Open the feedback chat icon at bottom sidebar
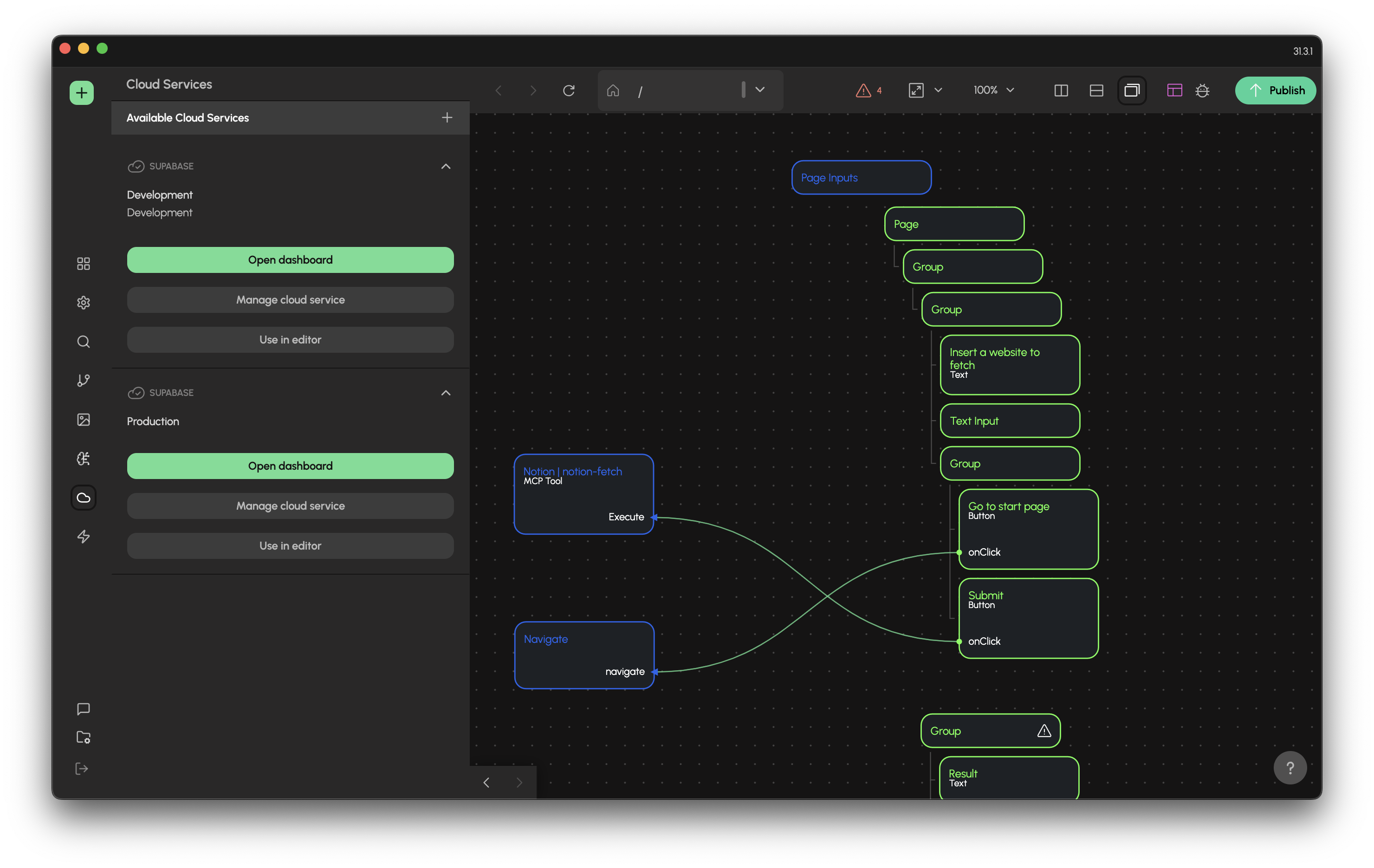Screen dimensions: 1374x868 83,709
